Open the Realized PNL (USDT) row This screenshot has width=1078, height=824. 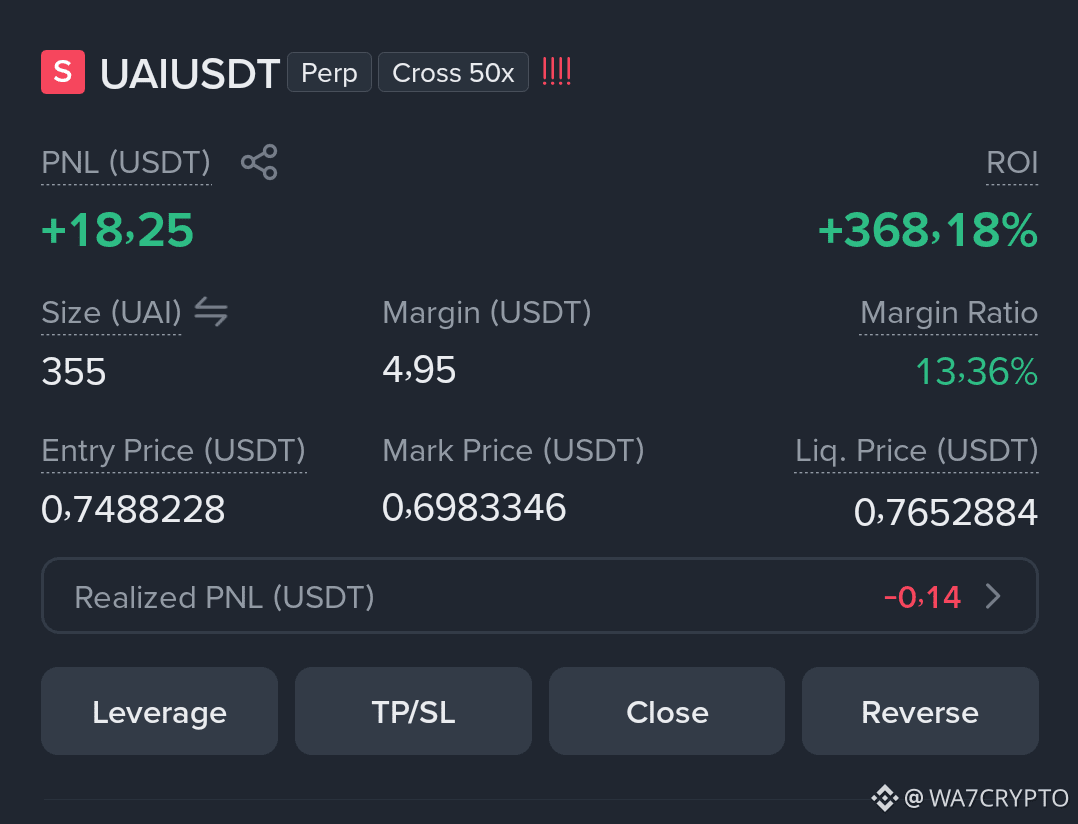click(540, 596)
